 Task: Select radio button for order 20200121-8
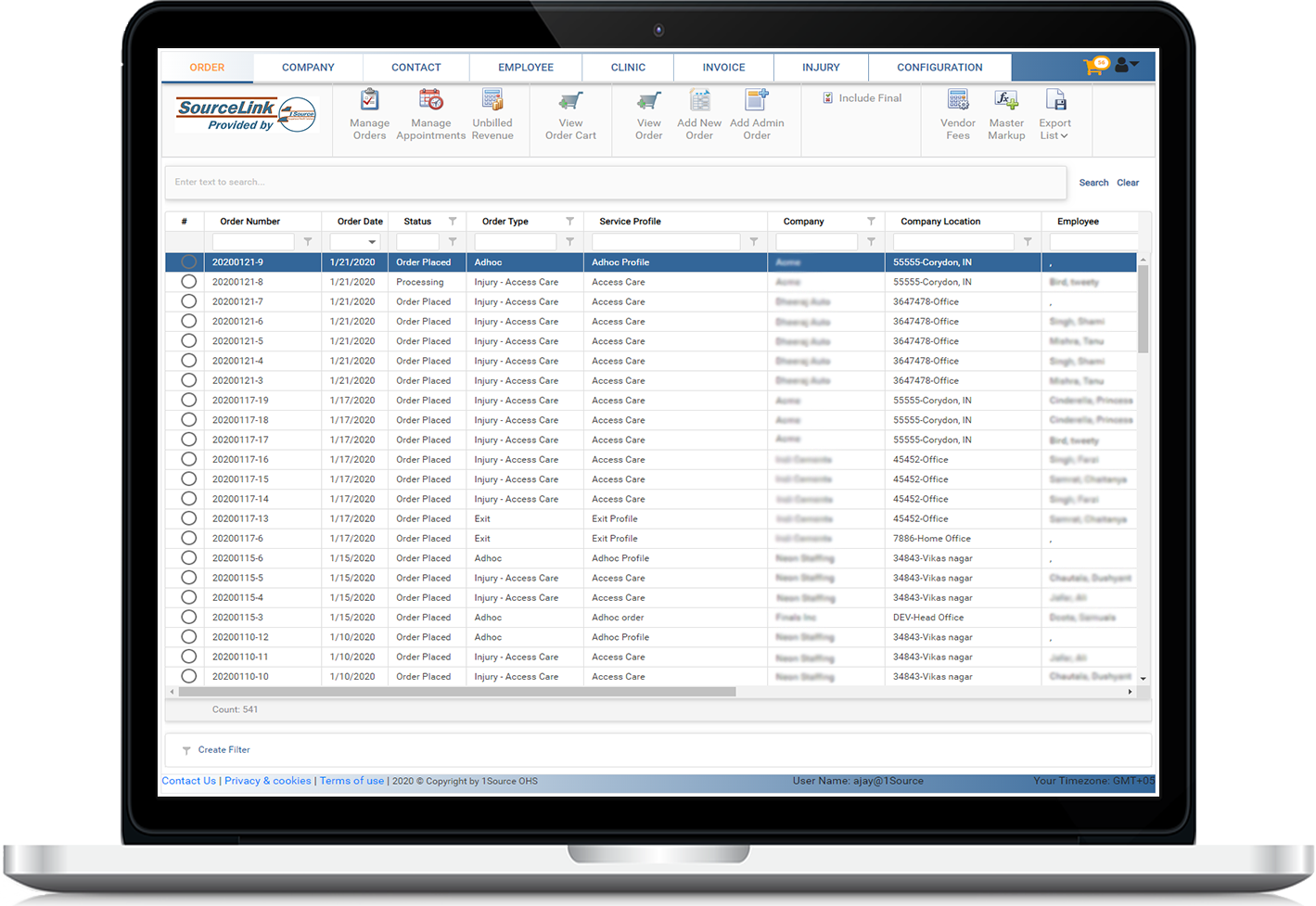pos(189,282)
